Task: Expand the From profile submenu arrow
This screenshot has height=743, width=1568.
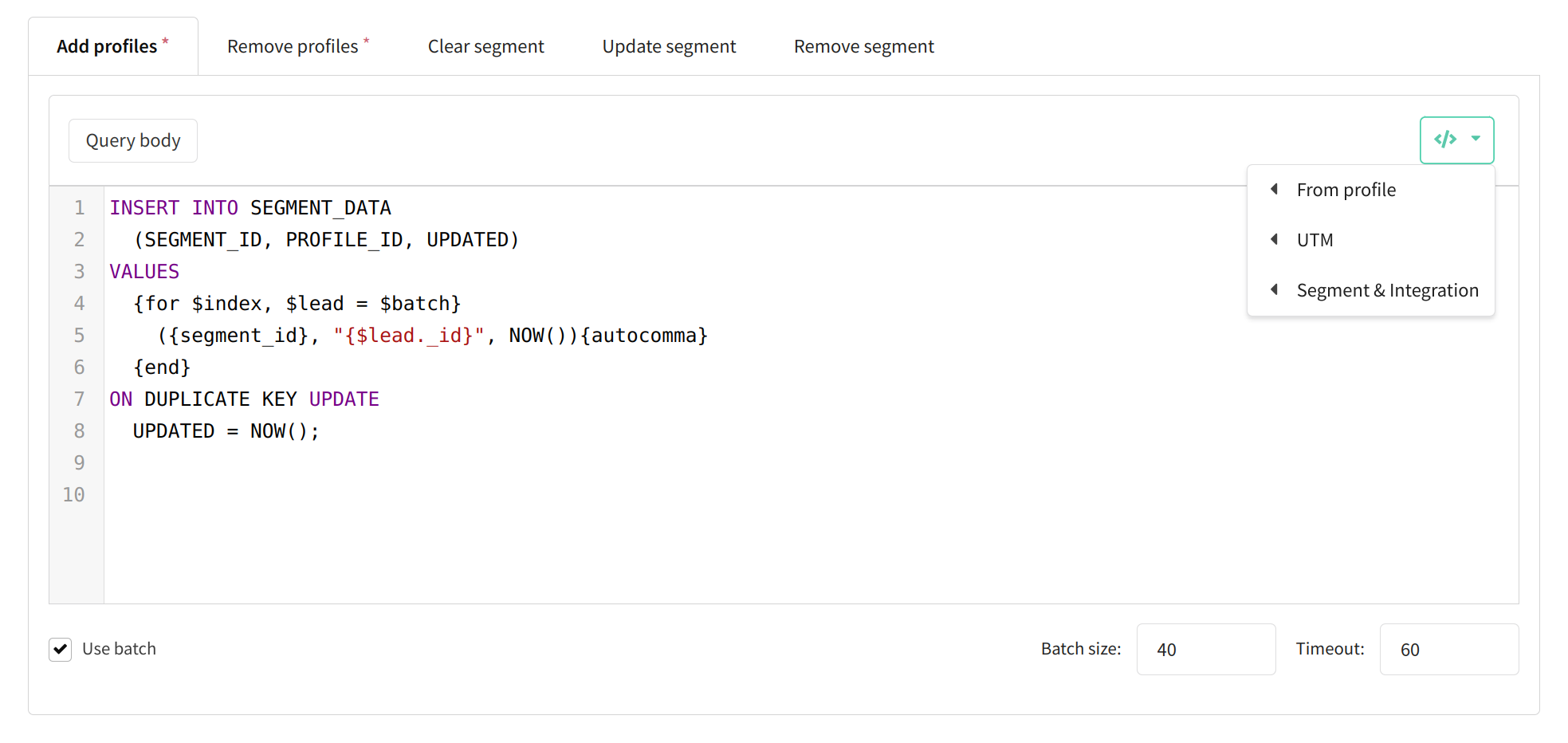Action: point(1274,189)
